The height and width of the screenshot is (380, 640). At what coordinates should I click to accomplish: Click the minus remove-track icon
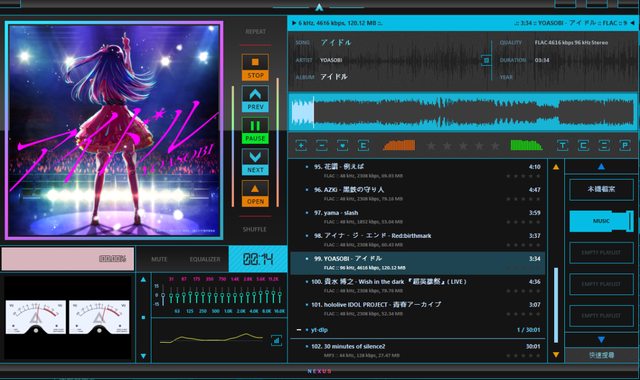(x=322, y=145)
